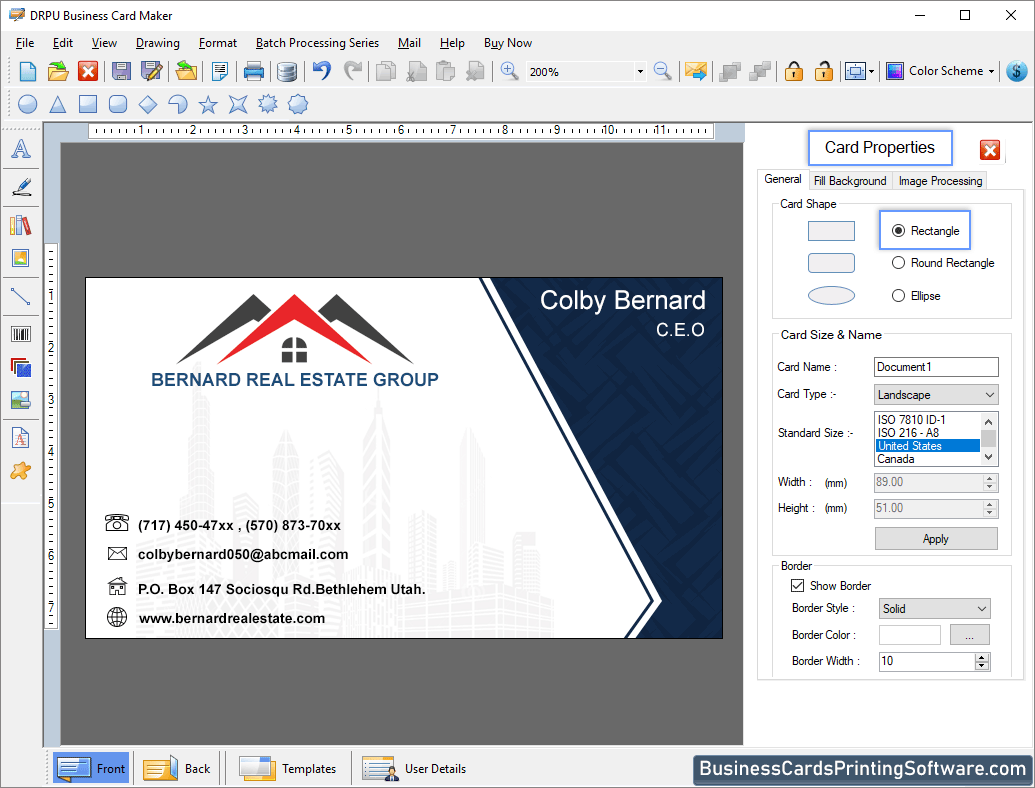The width and height of the screenshot is (1035, 788).
Task: Click the Apply button
Action: 936,539
